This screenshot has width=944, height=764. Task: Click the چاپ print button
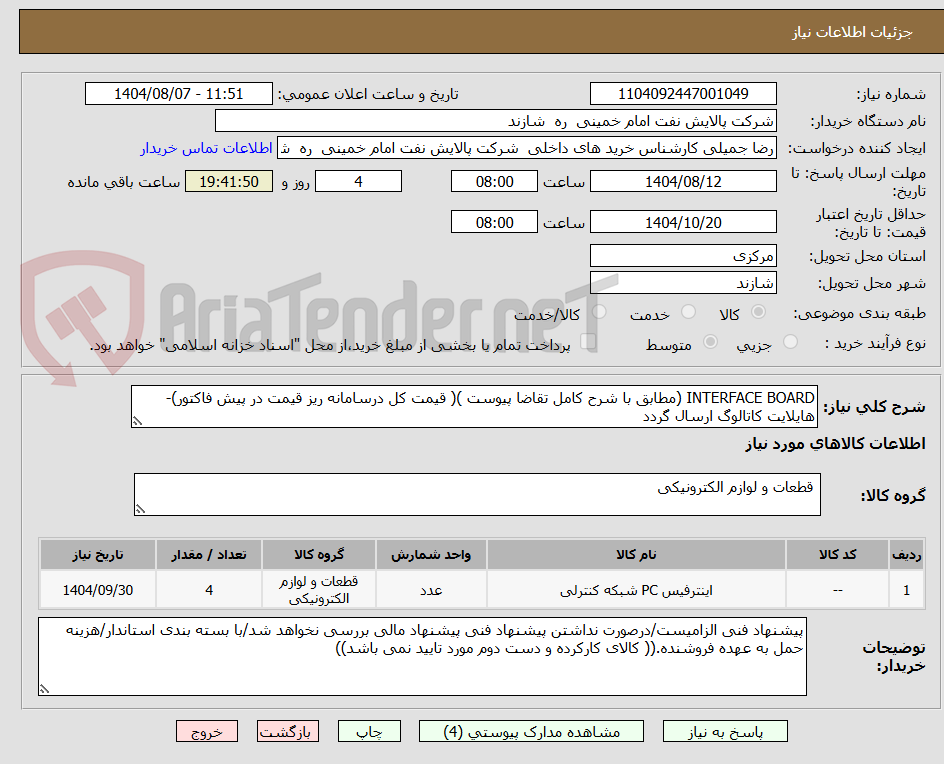tap(369, 731)
